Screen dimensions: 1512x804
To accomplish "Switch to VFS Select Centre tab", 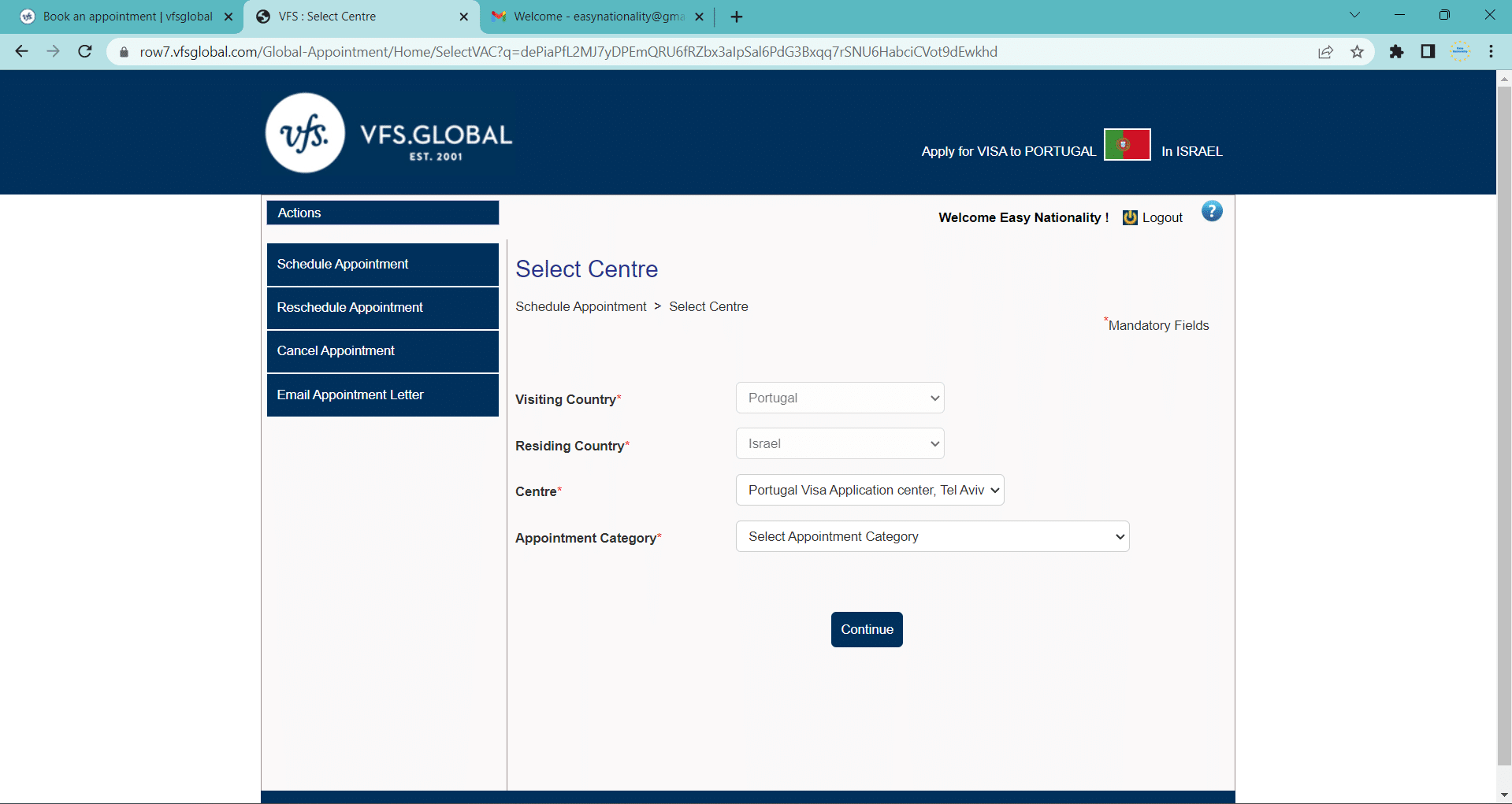I will click(x=361, y=17).
